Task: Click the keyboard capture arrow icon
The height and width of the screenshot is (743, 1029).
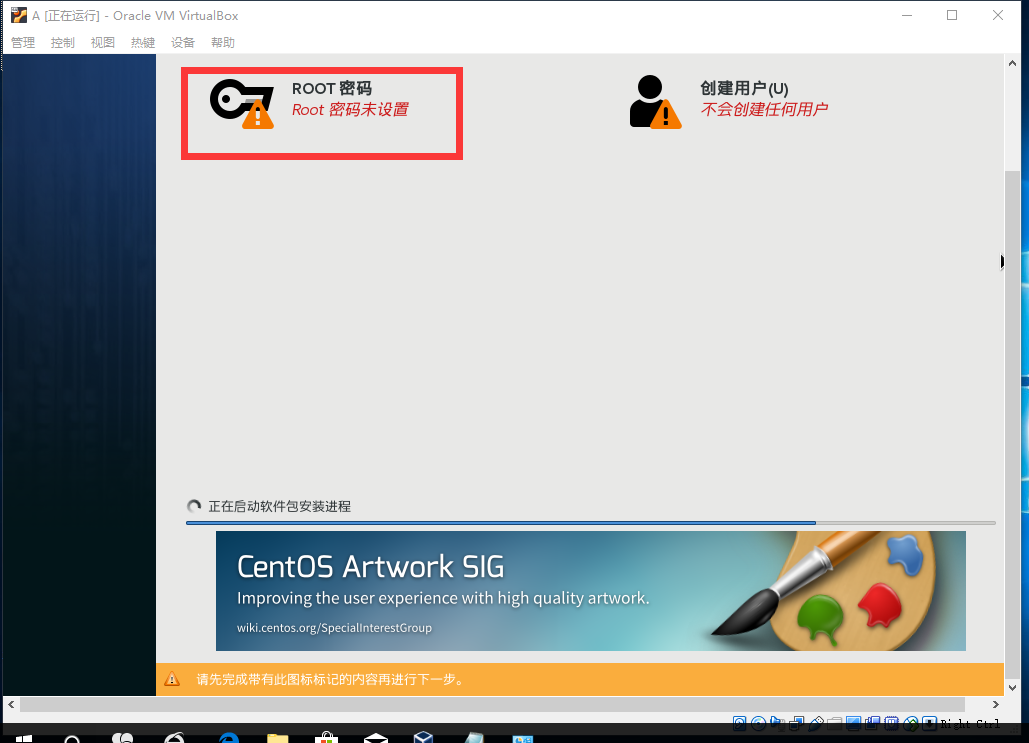Action: click(929, 723)
